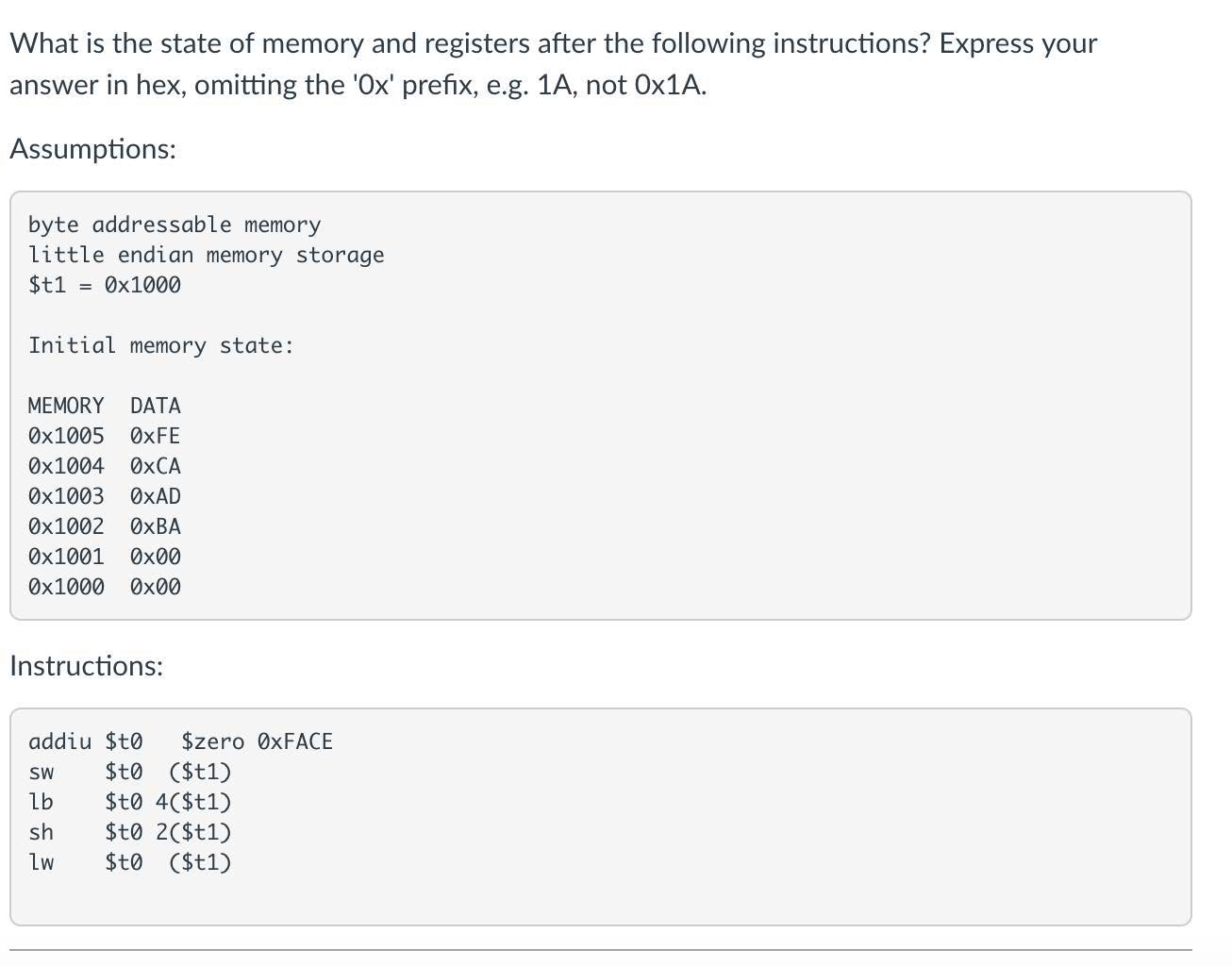Click the question text's first line
This screenshot has height=966, width=1232.
pyautogui.click(x=553, y=43)
